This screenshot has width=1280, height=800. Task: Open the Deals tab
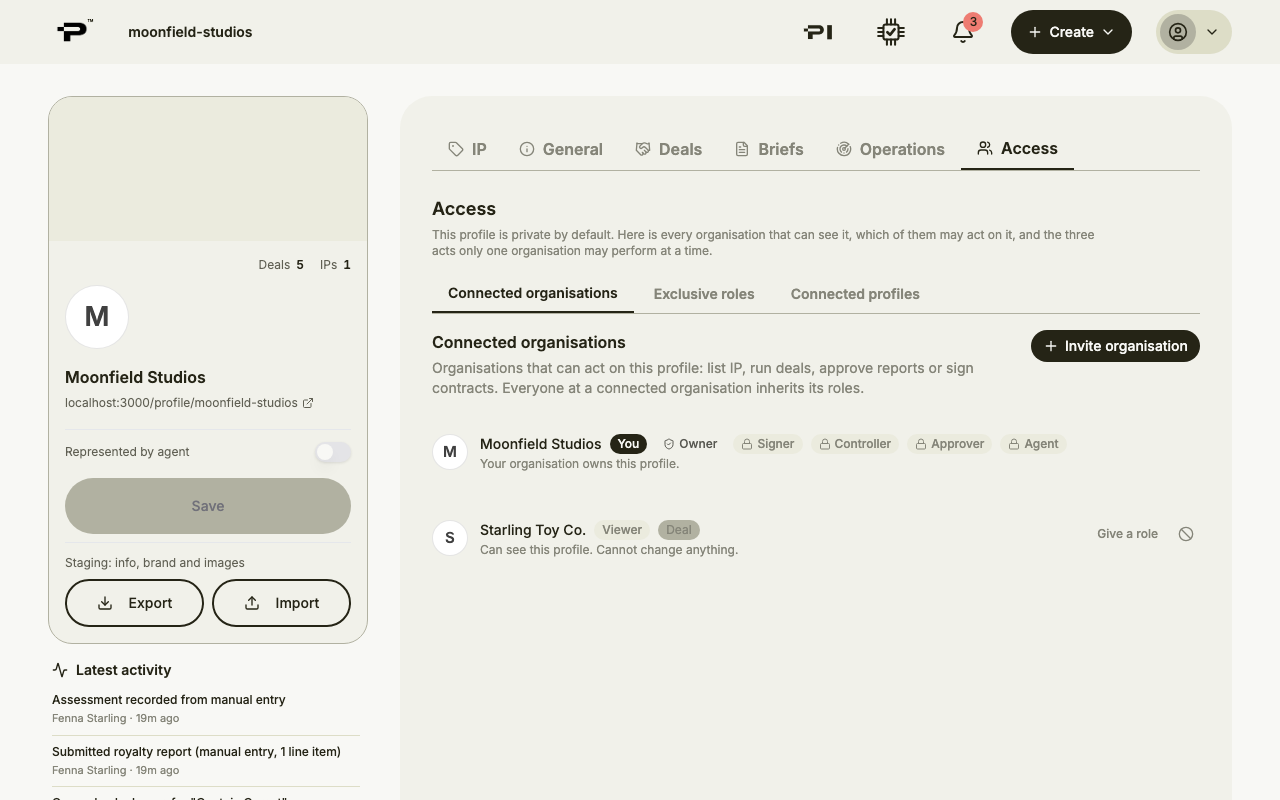click(669, 149)
